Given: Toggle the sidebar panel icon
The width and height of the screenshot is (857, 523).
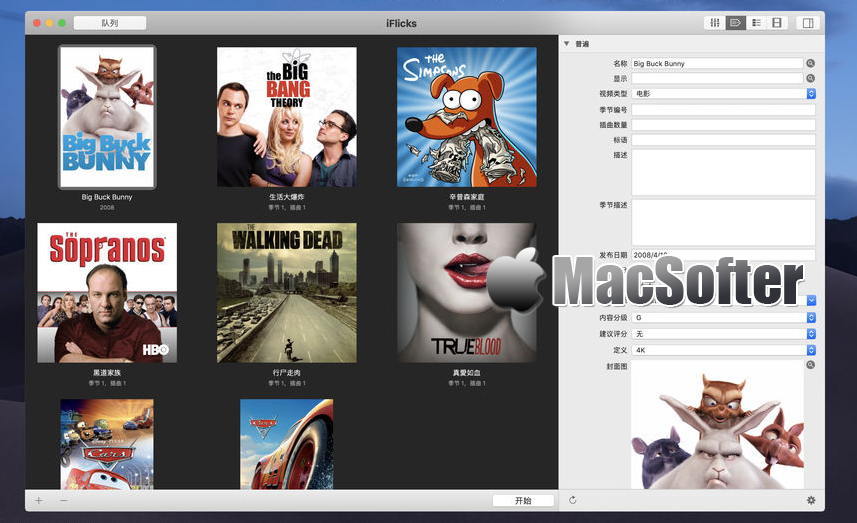Looking at the screenshot, I should (x=808, y=23).
